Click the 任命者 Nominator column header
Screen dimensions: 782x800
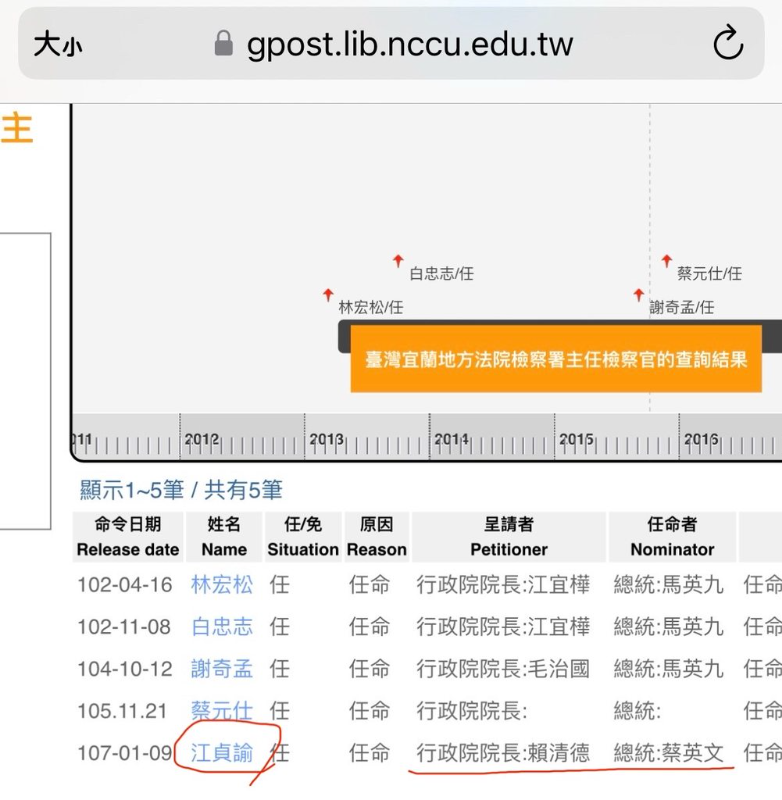coord(672,537)
